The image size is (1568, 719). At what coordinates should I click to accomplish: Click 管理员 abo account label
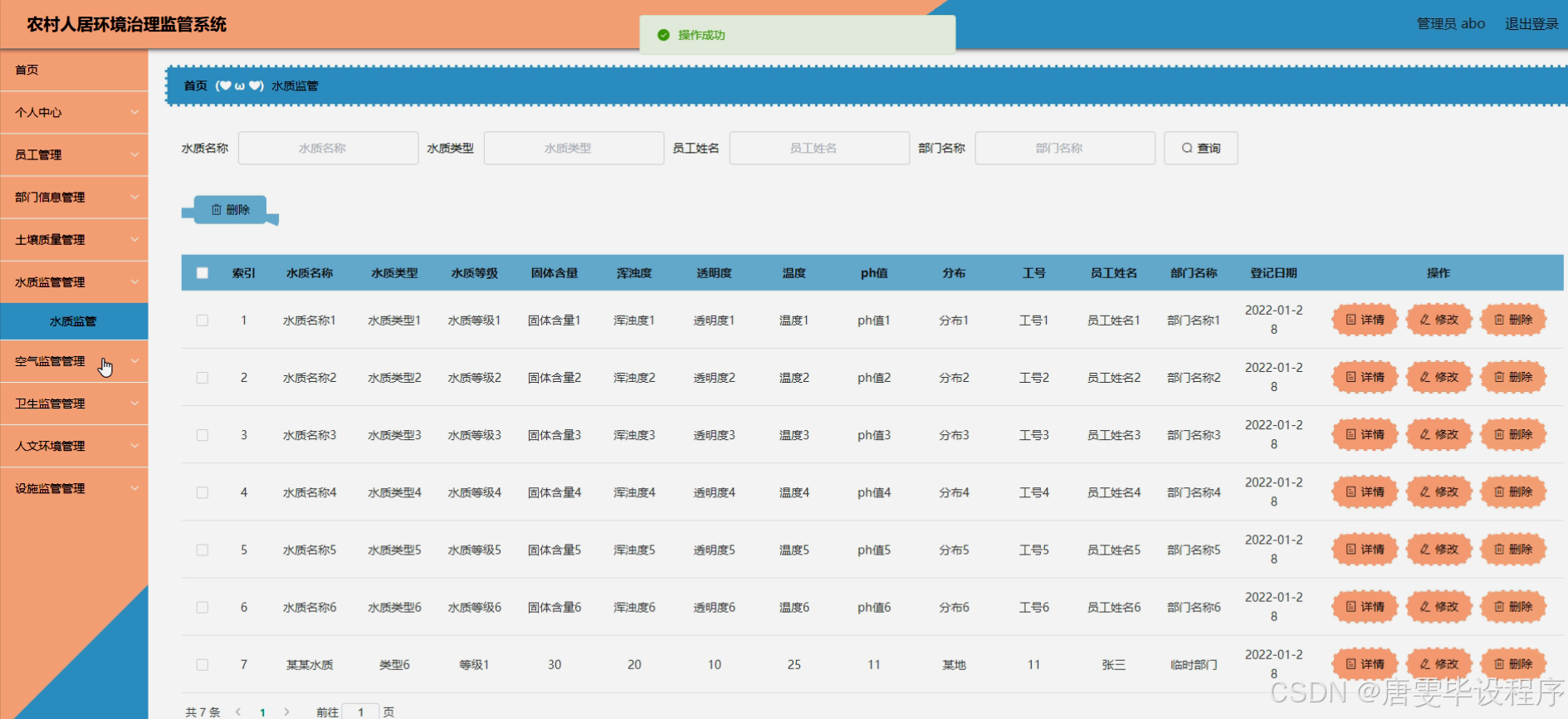(x=1450, y=24)
